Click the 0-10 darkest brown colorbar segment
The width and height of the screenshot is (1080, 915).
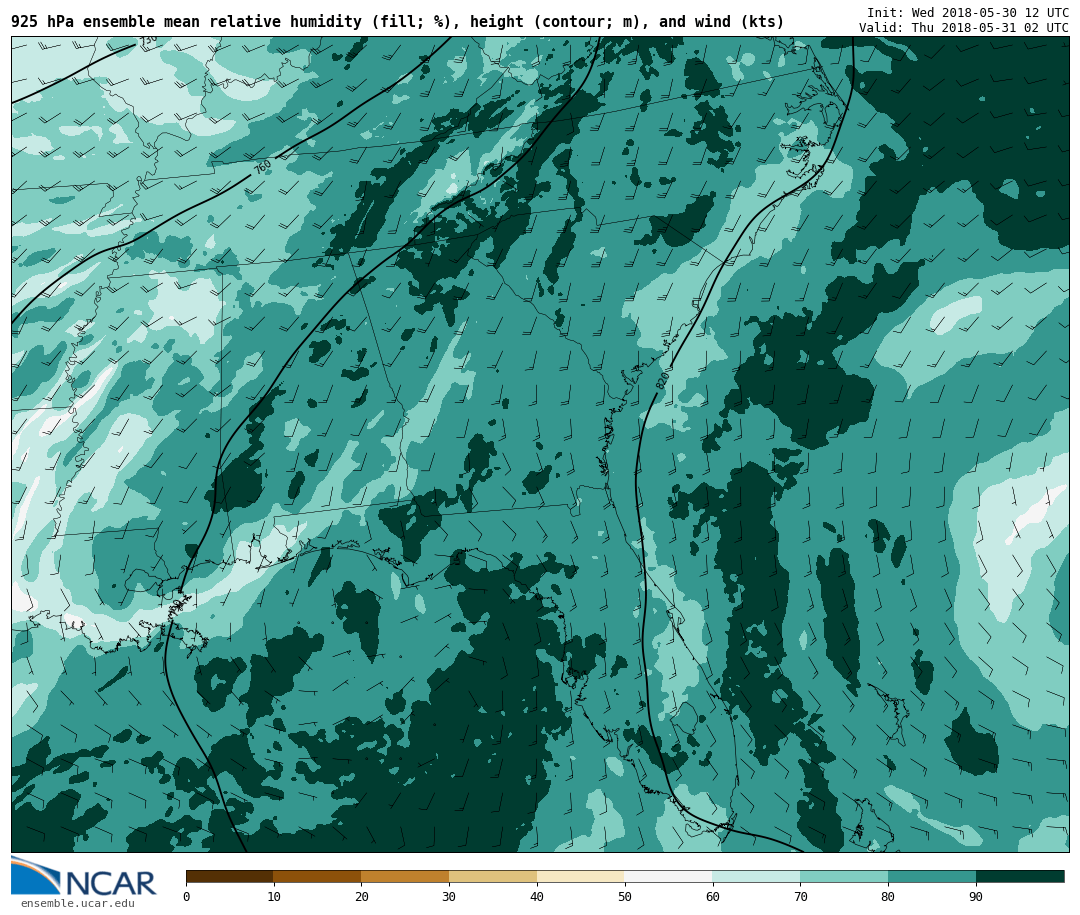pyautogui.click(x=230, y=876)
